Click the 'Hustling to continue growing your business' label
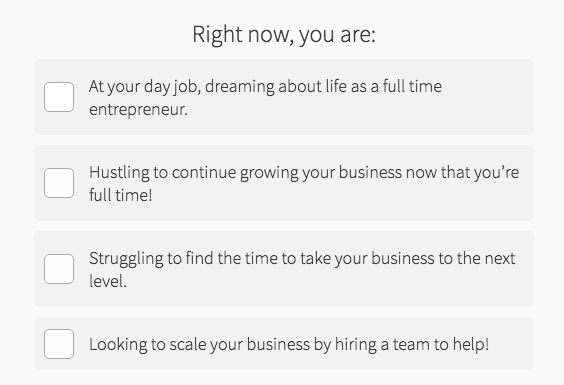 [304, 184]
